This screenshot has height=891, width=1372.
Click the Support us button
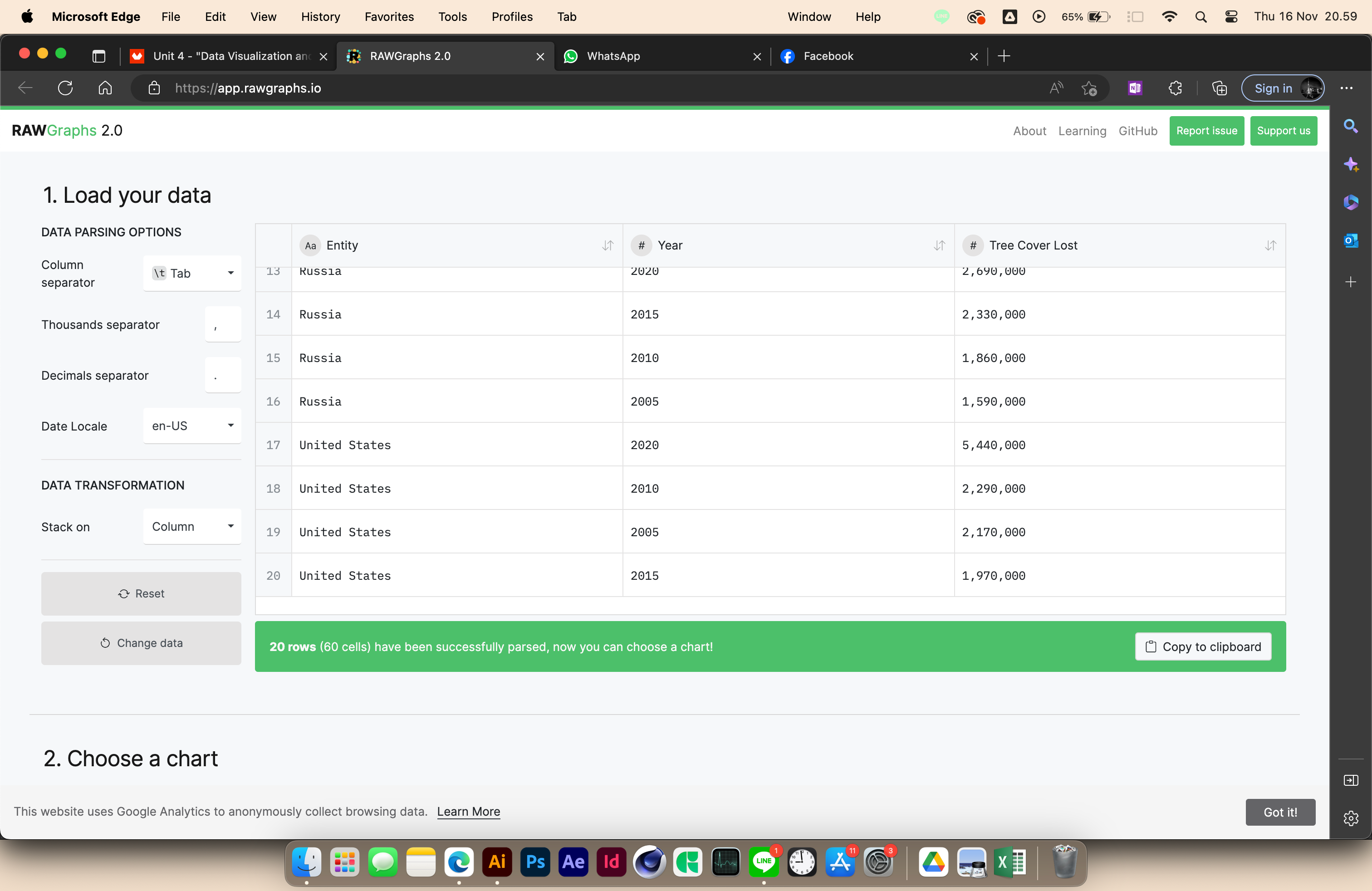(1283, 131)
